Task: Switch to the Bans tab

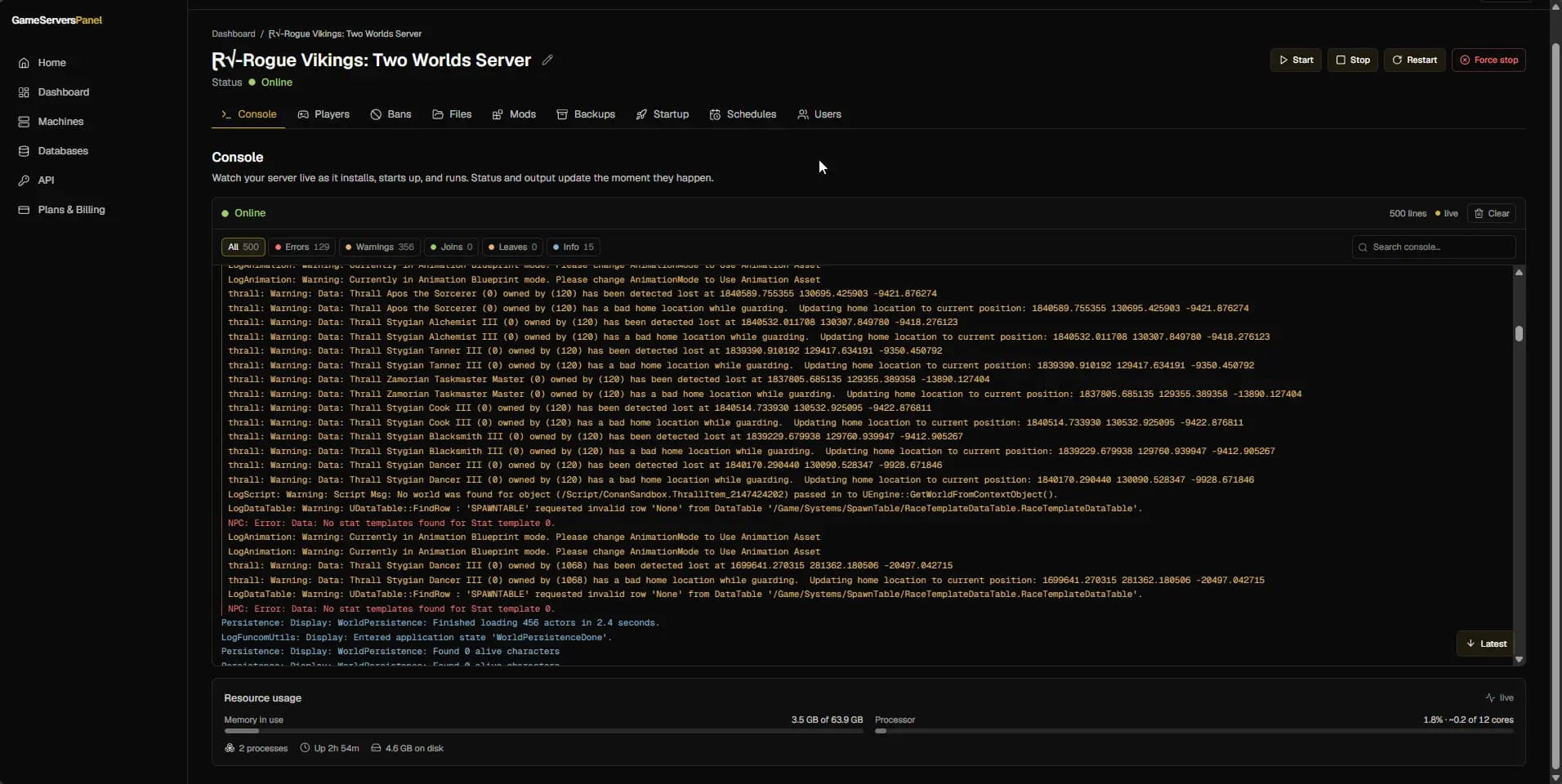Action: pyautogui.click(x=390, y=114)
